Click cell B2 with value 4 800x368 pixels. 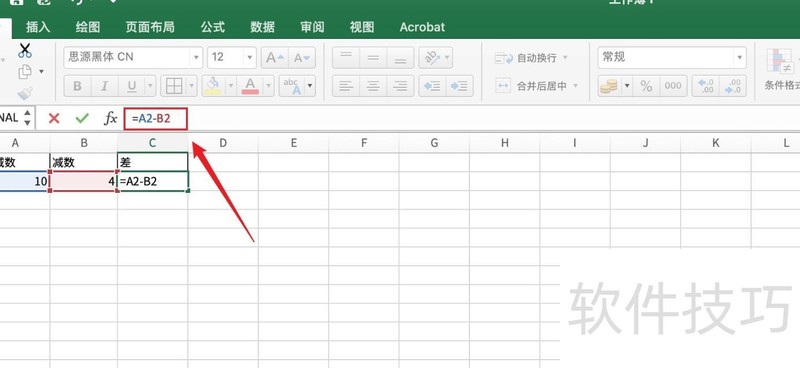click(x=84, y=181)
